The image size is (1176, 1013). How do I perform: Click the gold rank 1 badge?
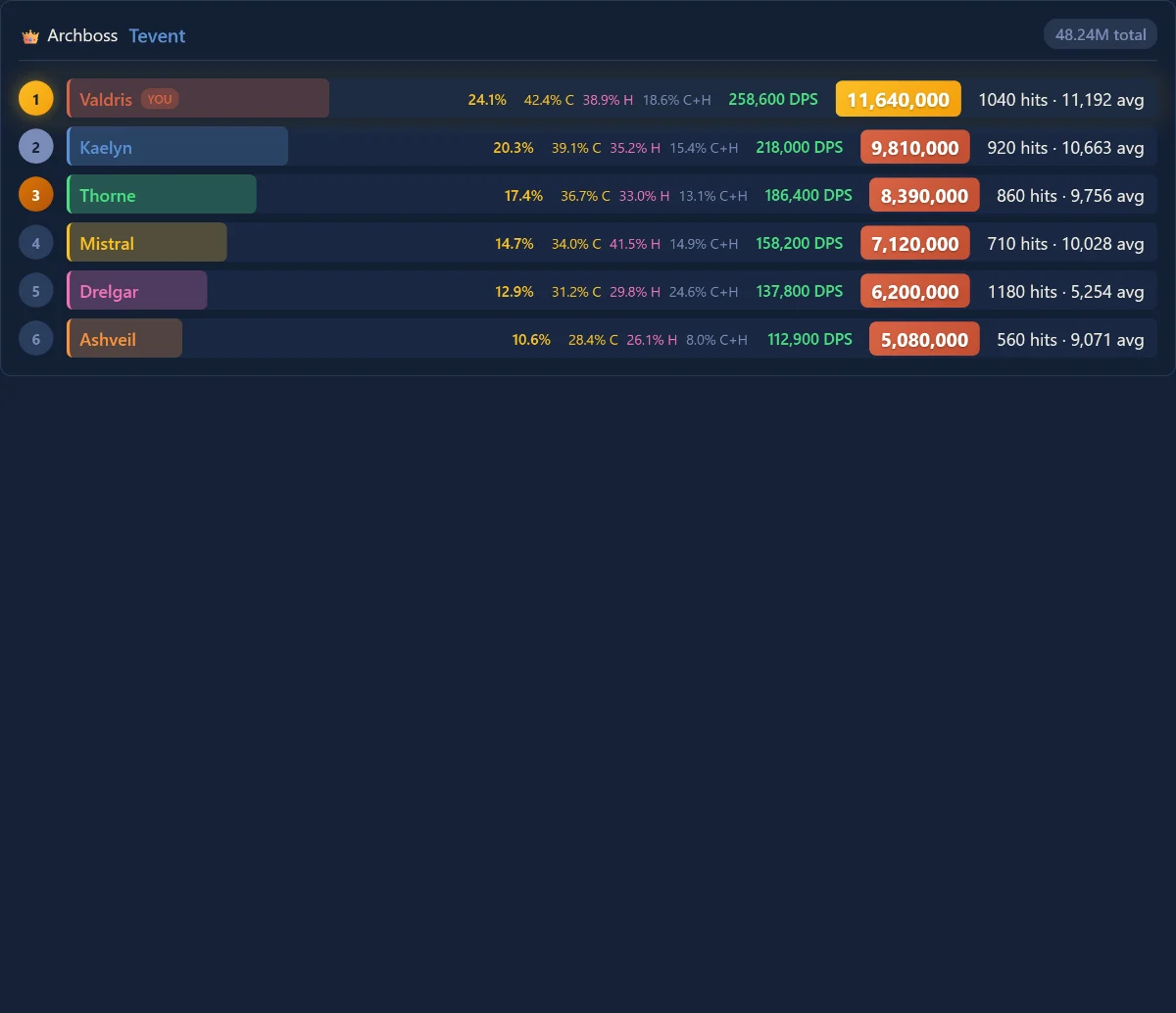point(36,99)
